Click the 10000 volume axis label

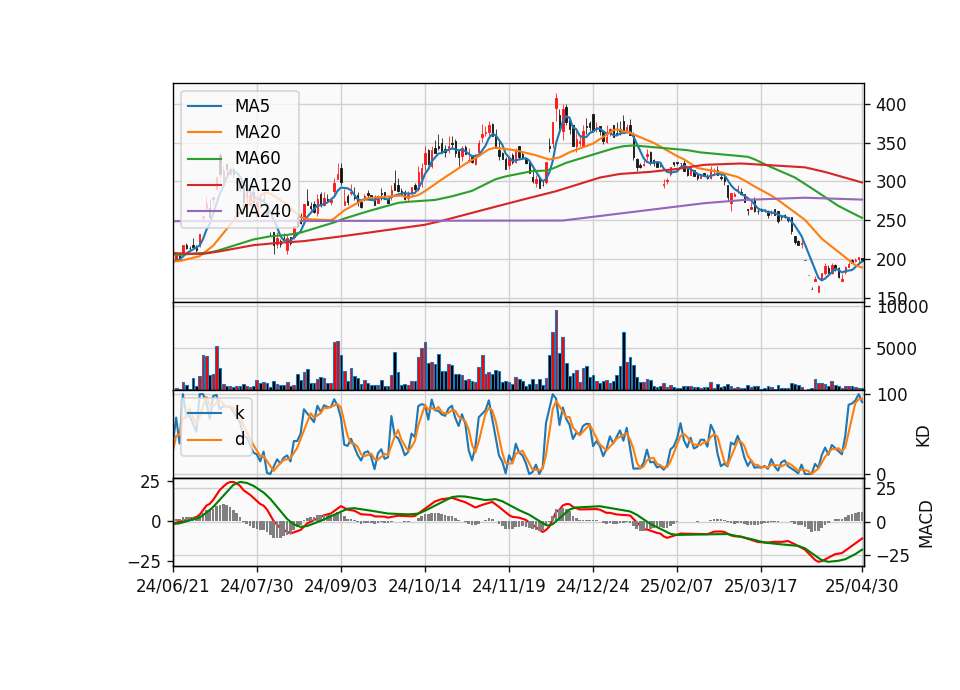coord(902,307)
